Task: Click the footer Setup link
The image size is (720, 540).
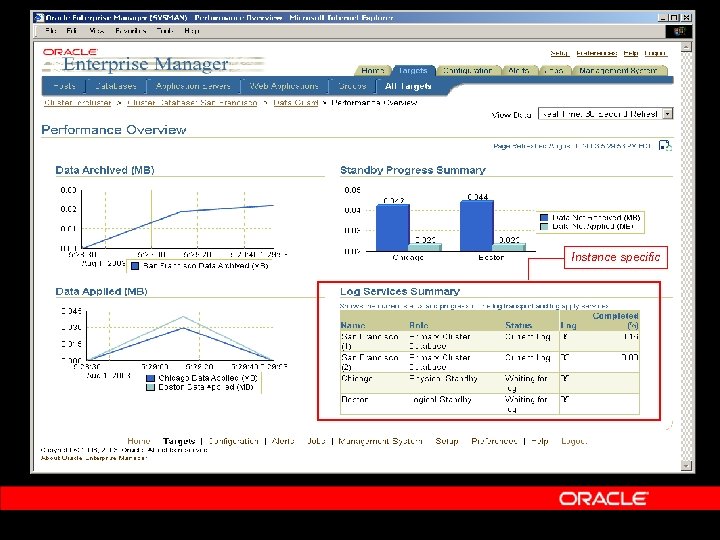Action: [x=446, y=441]
